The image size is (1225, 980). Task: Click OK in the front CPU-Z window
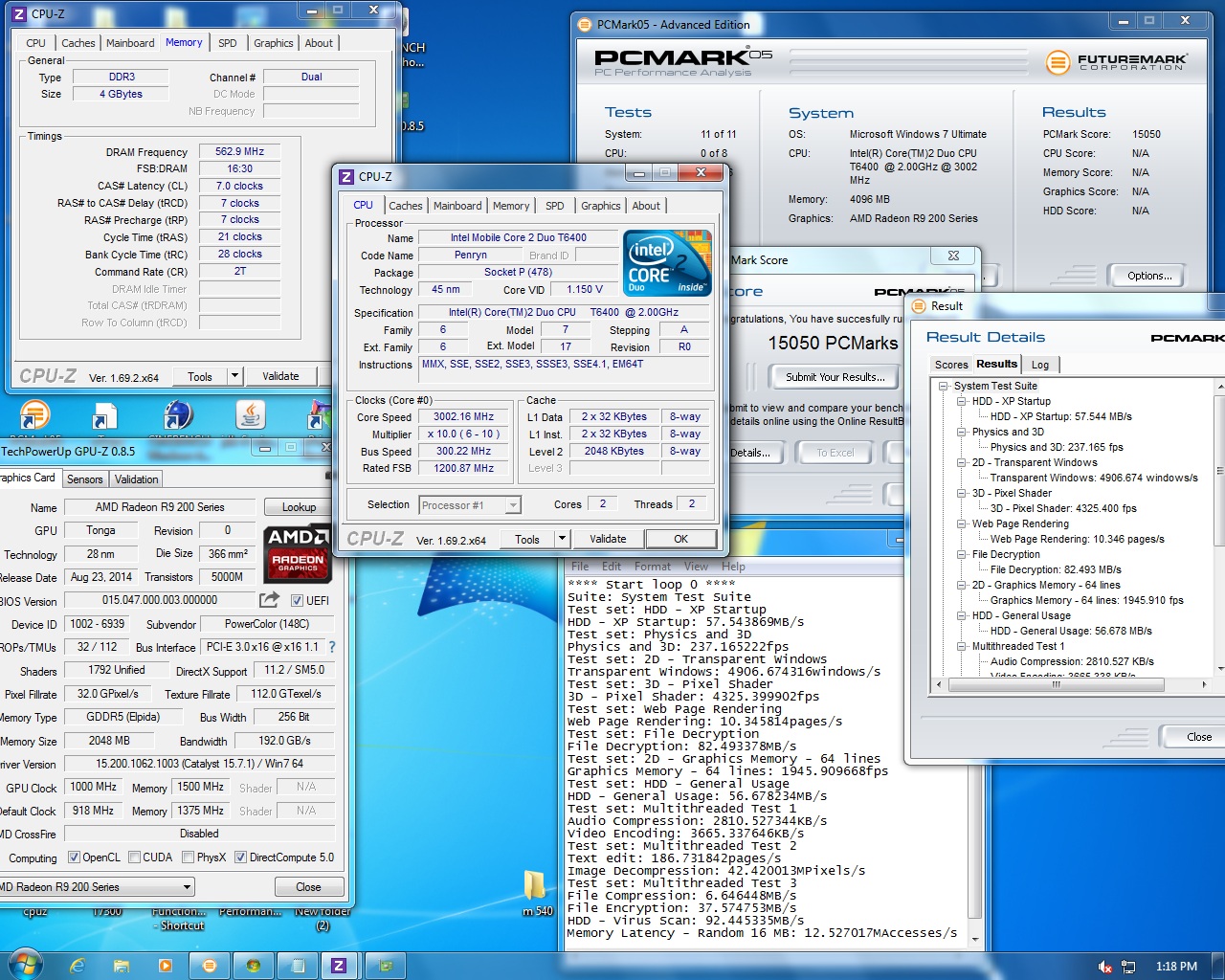coord(680,539)
